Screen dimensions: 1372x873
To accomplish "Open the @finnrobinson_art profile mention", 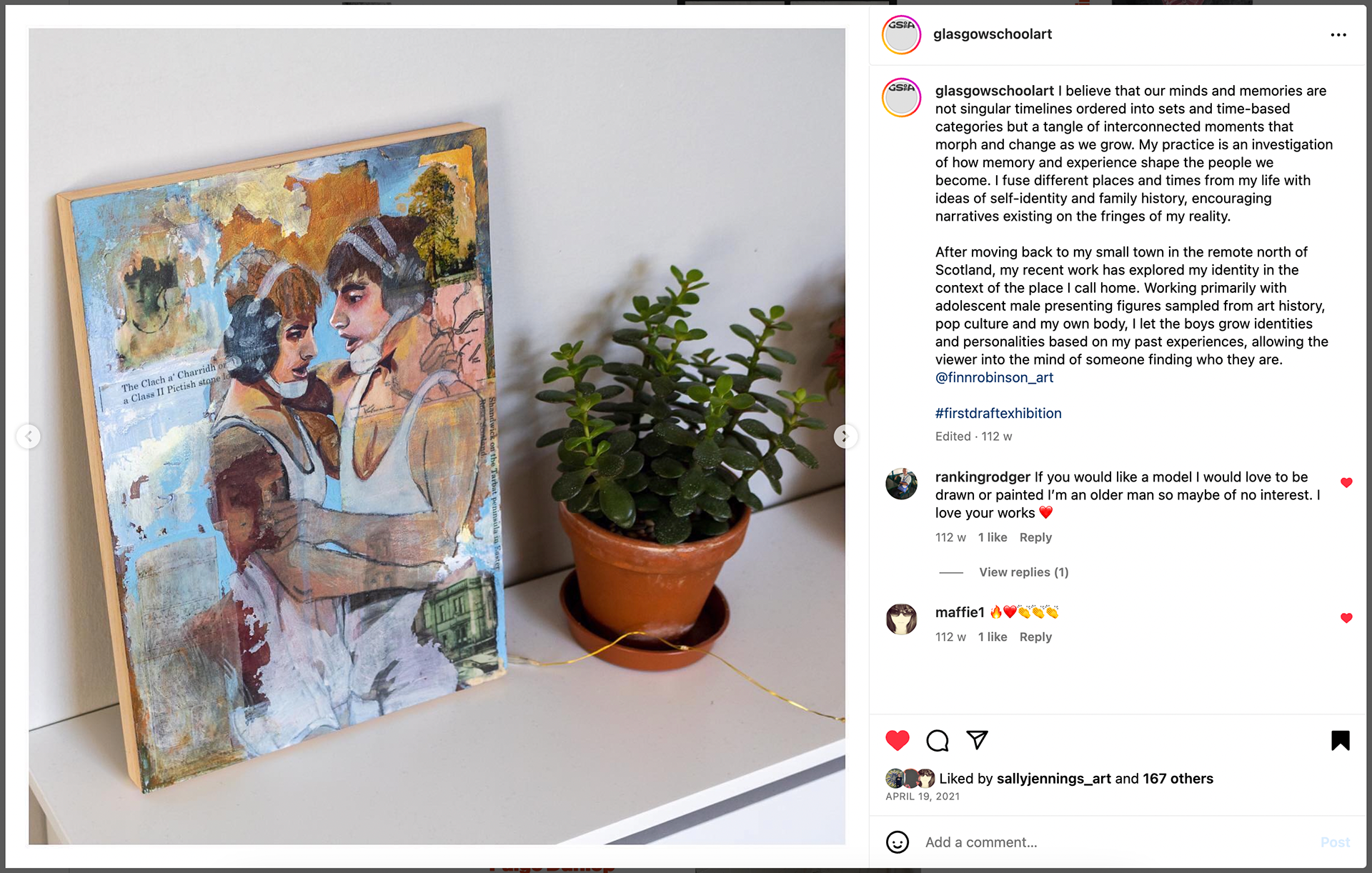I will click(x=994, y=377).
